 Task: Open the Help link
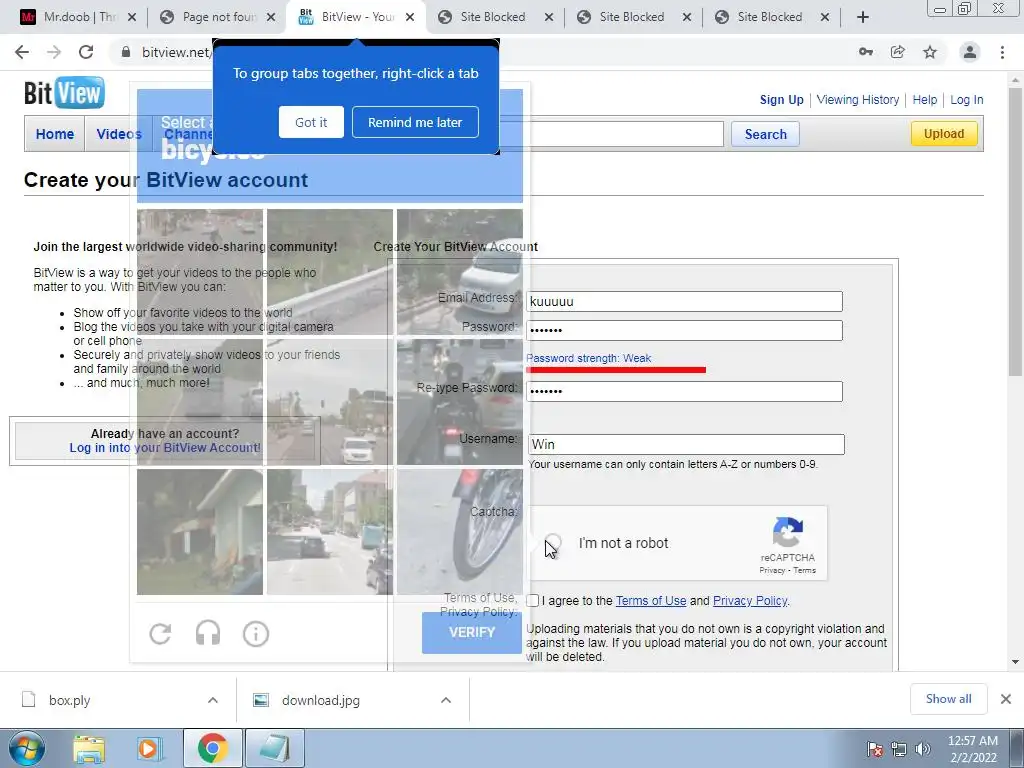coord(925,100)
